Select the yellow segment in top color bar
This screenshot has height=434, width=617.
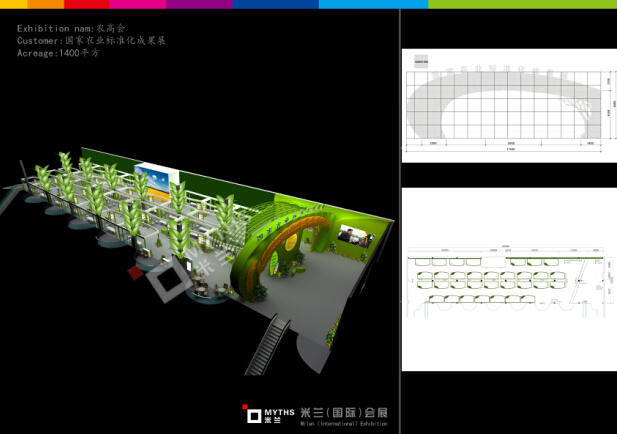pyautogui.click(x=13, y=4)
